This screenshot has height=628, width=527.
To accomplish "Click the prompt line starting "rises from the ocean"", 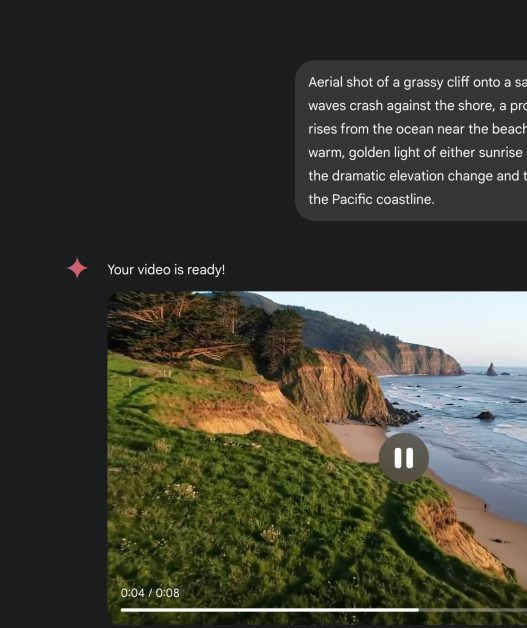I will tap(418, 129).
